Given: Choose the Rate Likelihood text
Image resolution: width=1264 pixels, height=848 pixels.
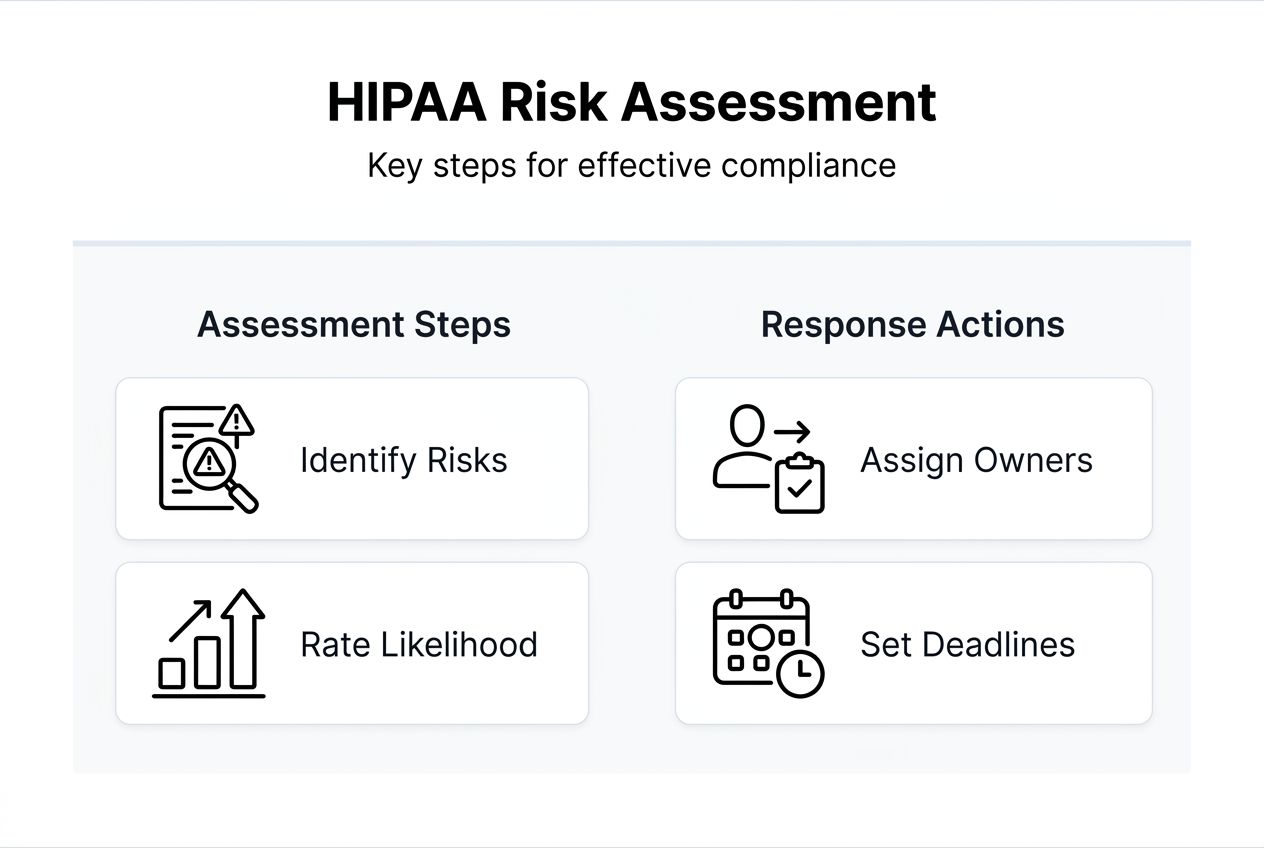Looking at the screenshot, I should (x=419, y=644).
